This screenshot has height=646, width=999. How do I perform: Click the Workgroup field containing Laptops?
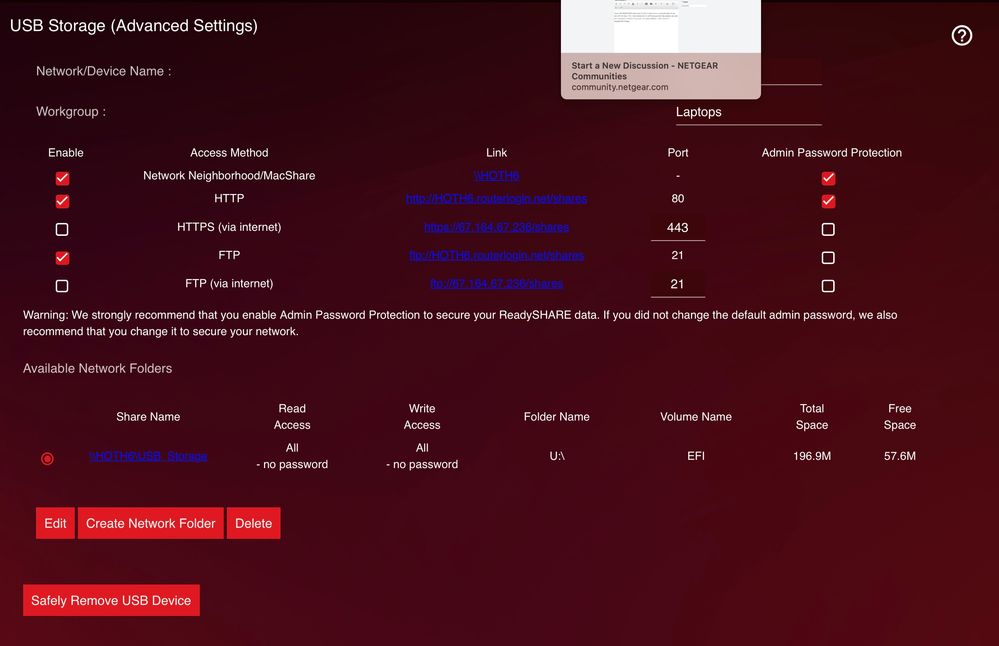coord(747,112)
